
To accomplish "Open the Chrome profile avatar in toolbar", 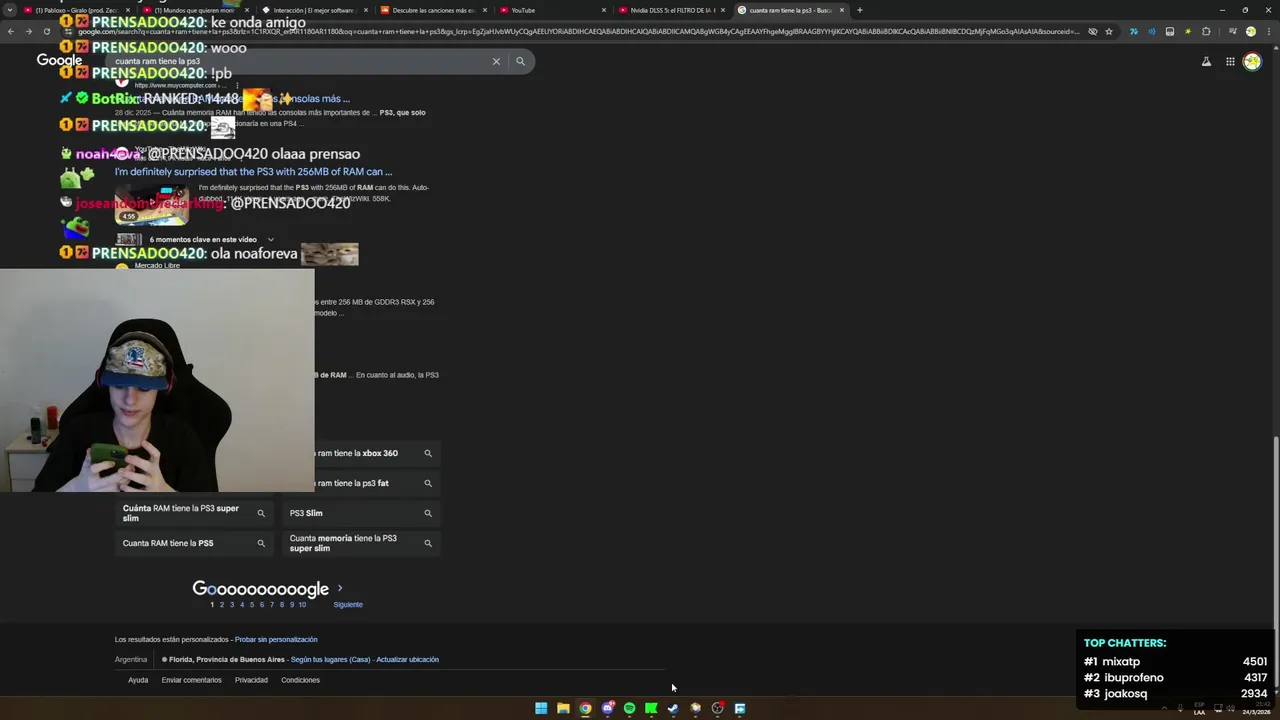I will tap(1250, 31).
